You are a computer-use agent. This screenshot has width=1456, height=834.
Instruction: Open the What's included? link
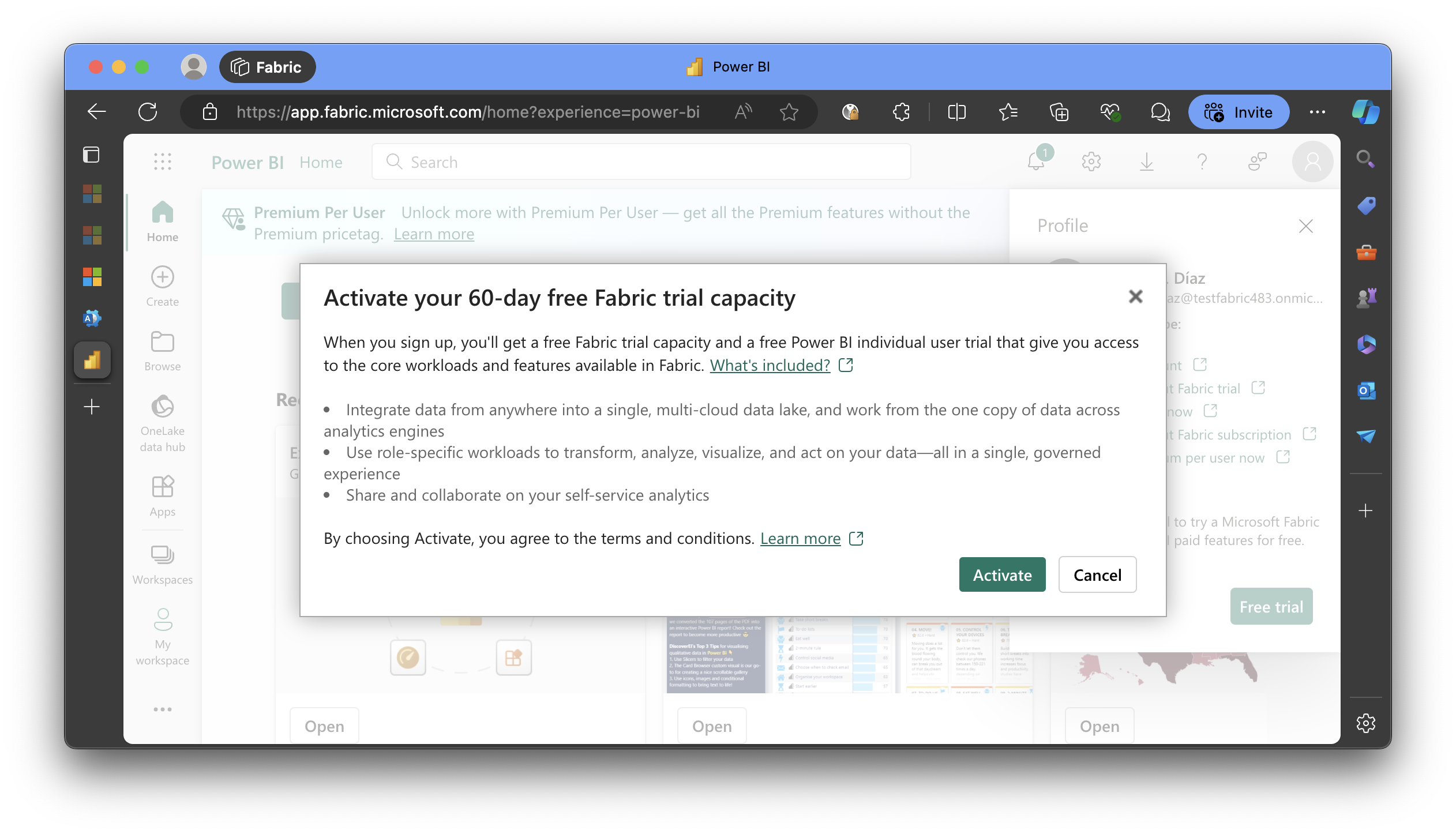tap(770, 365)
